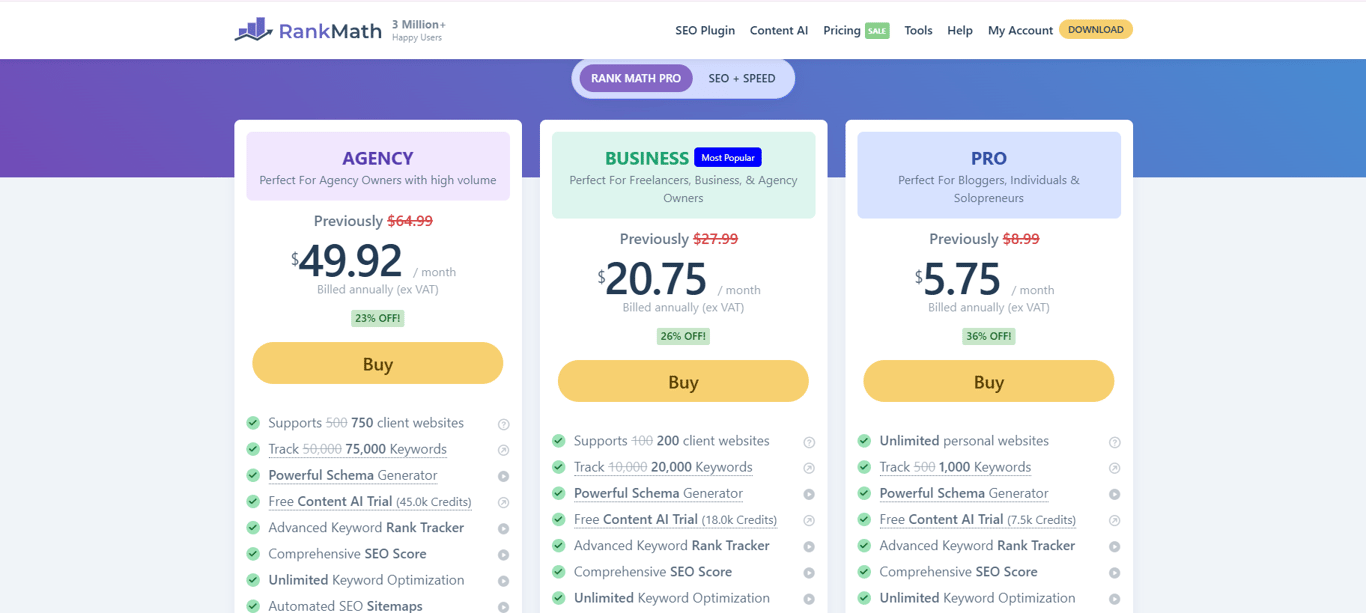Click Unlimited personal websites text
The height and width of the screenshot is (613, 1366).
[964, 441]
